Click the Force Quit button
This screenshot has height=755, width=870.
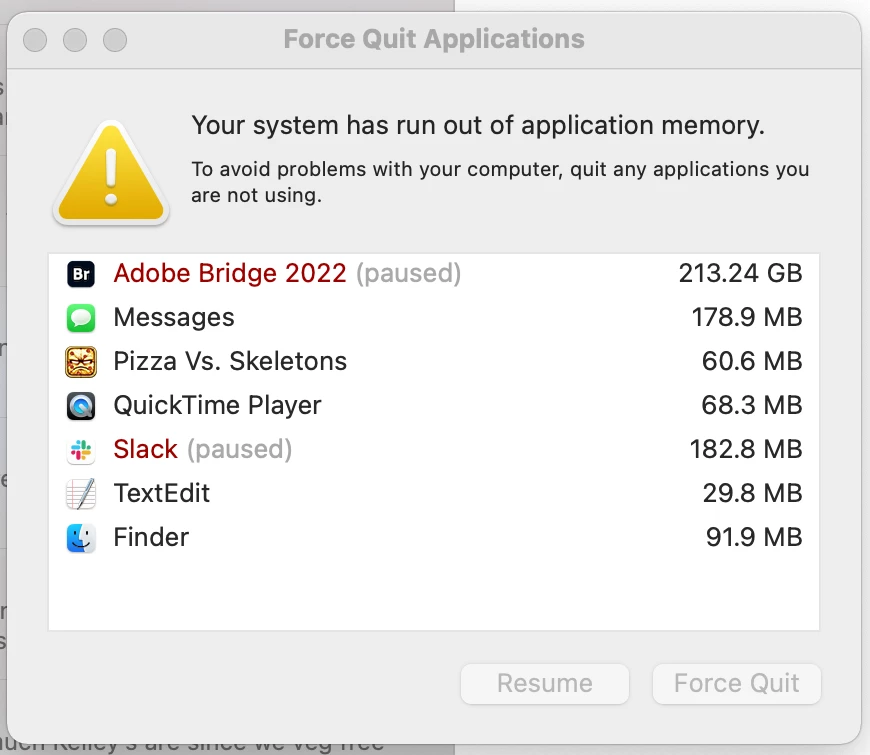(x=736, y=683)
